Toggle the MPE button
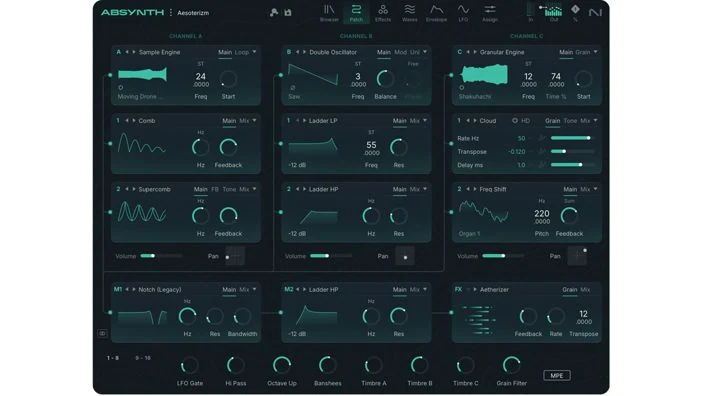This screenshot has height=396, width=704. 557,375
